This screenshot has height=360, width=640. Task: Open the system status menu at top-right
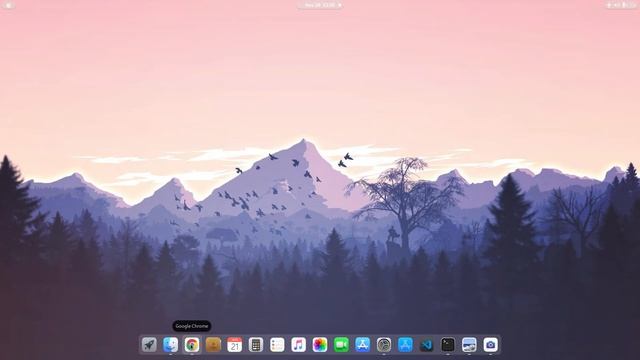(621, 5)
